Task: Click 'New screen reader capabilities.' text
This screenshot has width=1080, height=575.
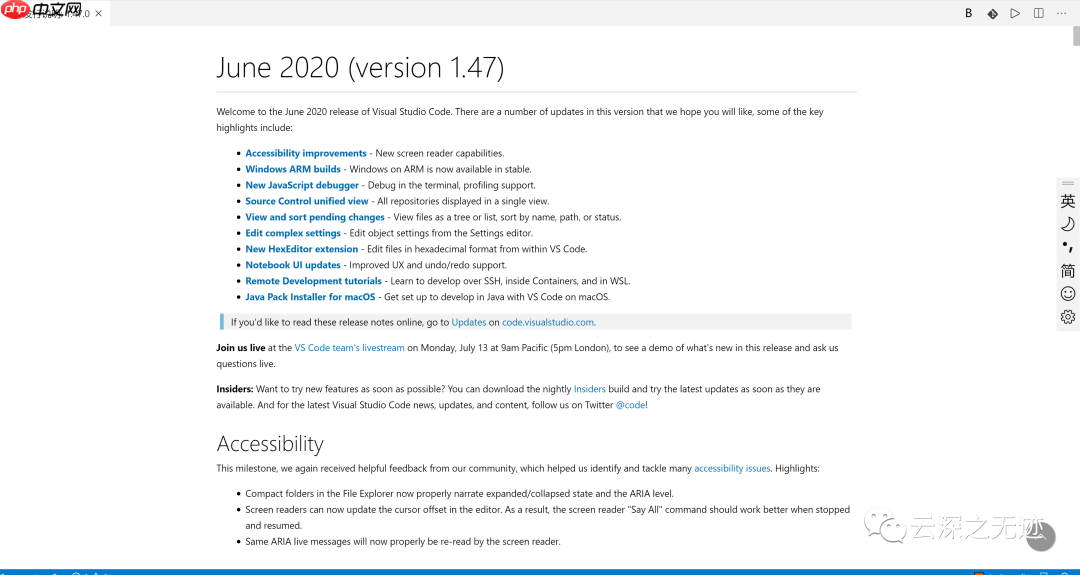Action: click(x=440, y=153)
